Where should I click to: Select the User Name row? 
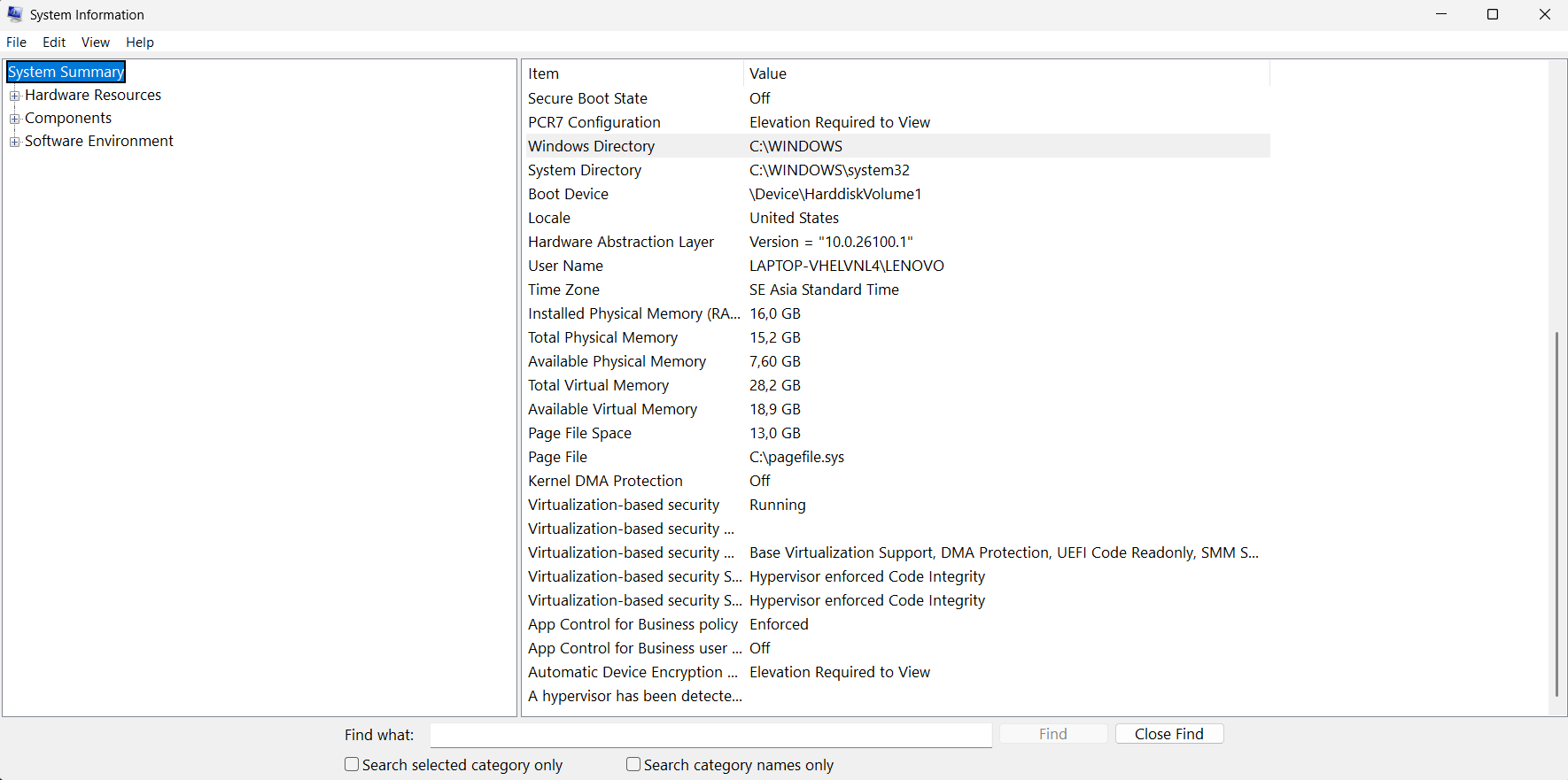[897, 266]
